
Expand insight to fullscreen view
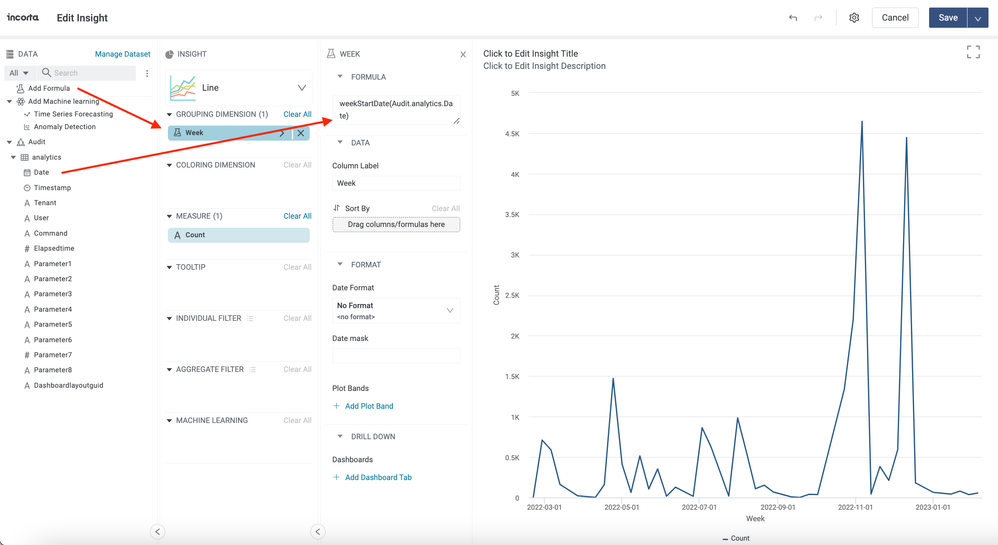(x=973, y=52)
